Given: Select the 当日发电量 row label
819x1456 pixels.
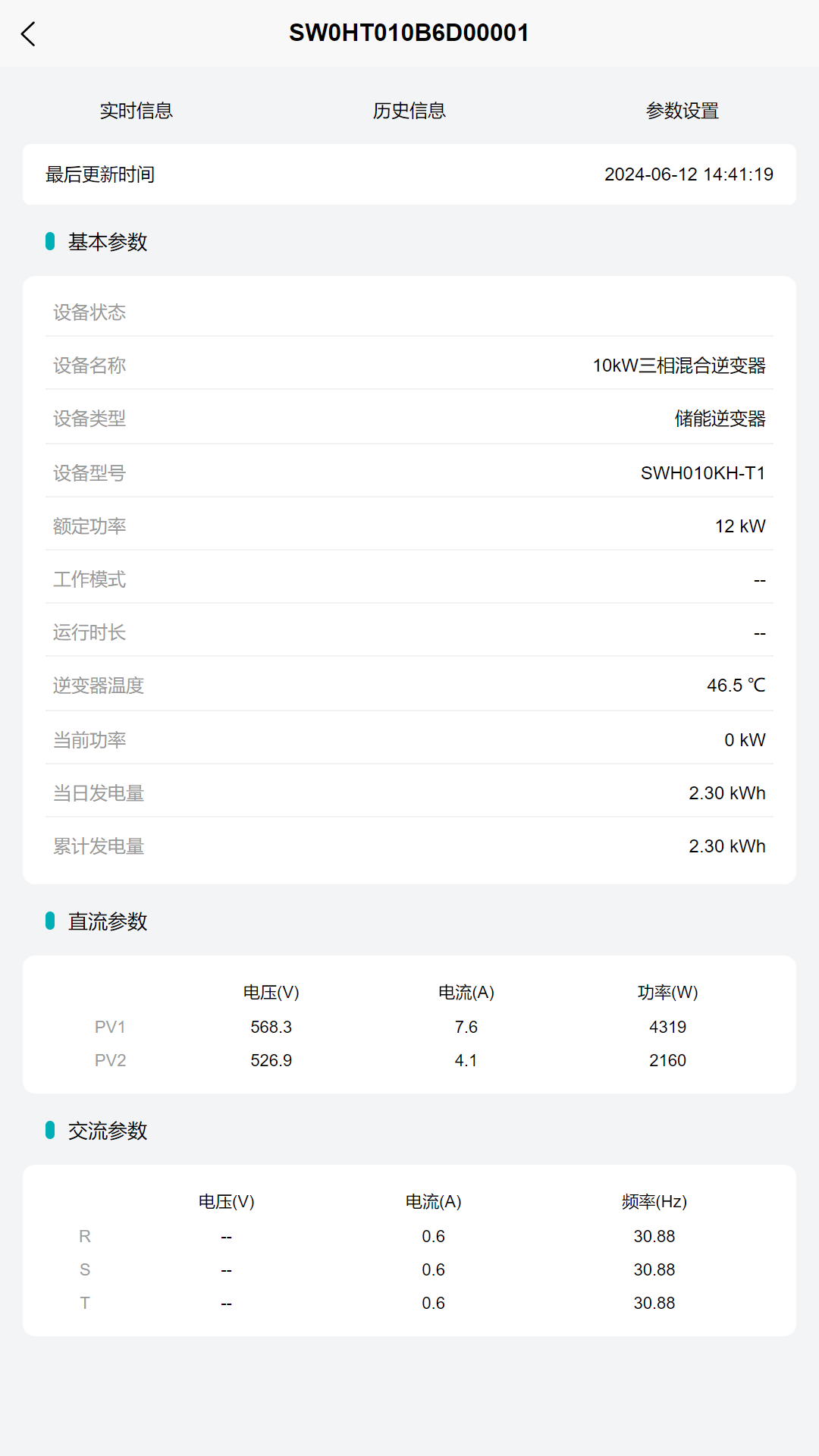Looking at the screenshot, I should [99, 793].
